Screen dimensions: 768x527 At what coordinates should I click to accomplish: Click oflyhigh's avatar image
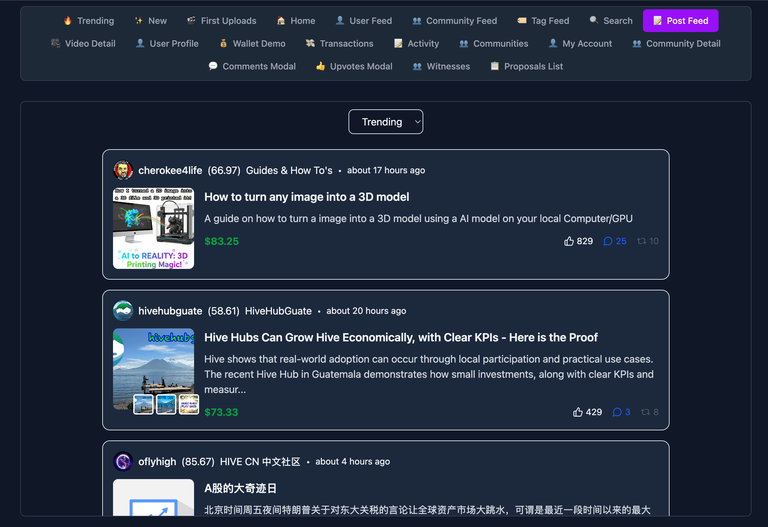tap(123, 461)
